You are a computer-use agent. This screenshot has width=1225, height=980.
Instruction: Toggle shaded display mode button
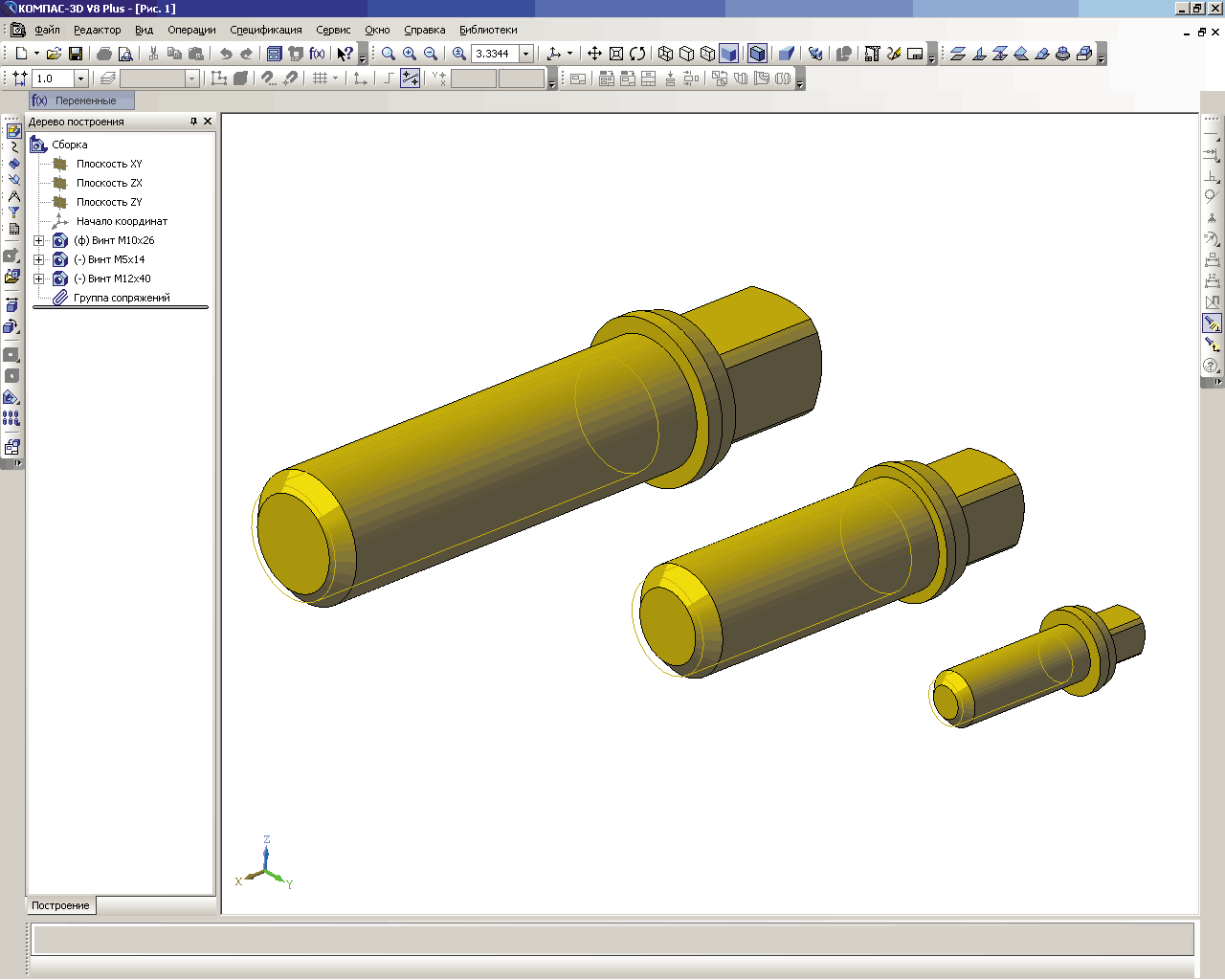click(x=729, y=54)
